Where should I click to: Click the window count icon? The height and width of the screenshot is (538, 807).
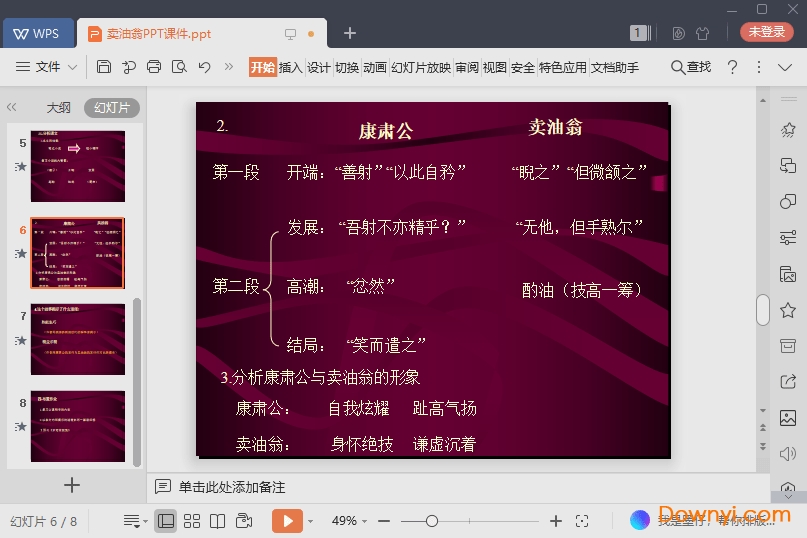(x=640, y=33)
